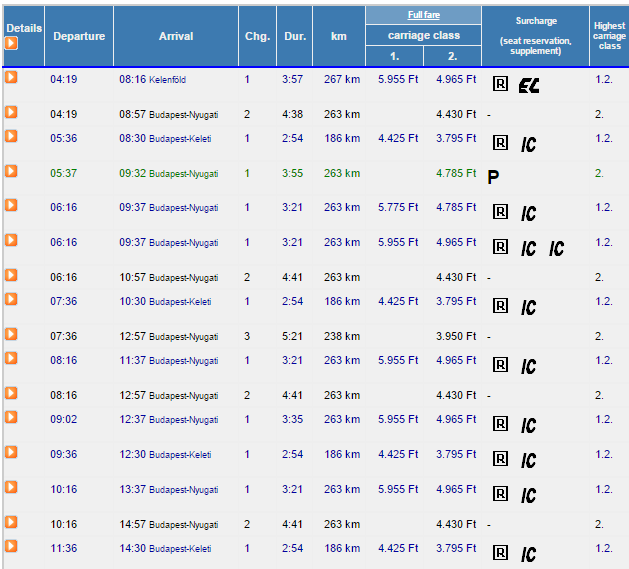
Task: Expand details for the 09:36 to 12:30 connection
Action: (x=11, y=452)
